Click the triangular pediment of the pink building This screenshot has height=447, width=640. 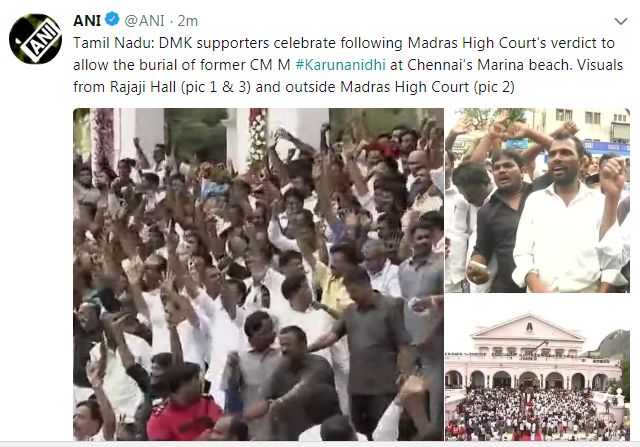529,328
